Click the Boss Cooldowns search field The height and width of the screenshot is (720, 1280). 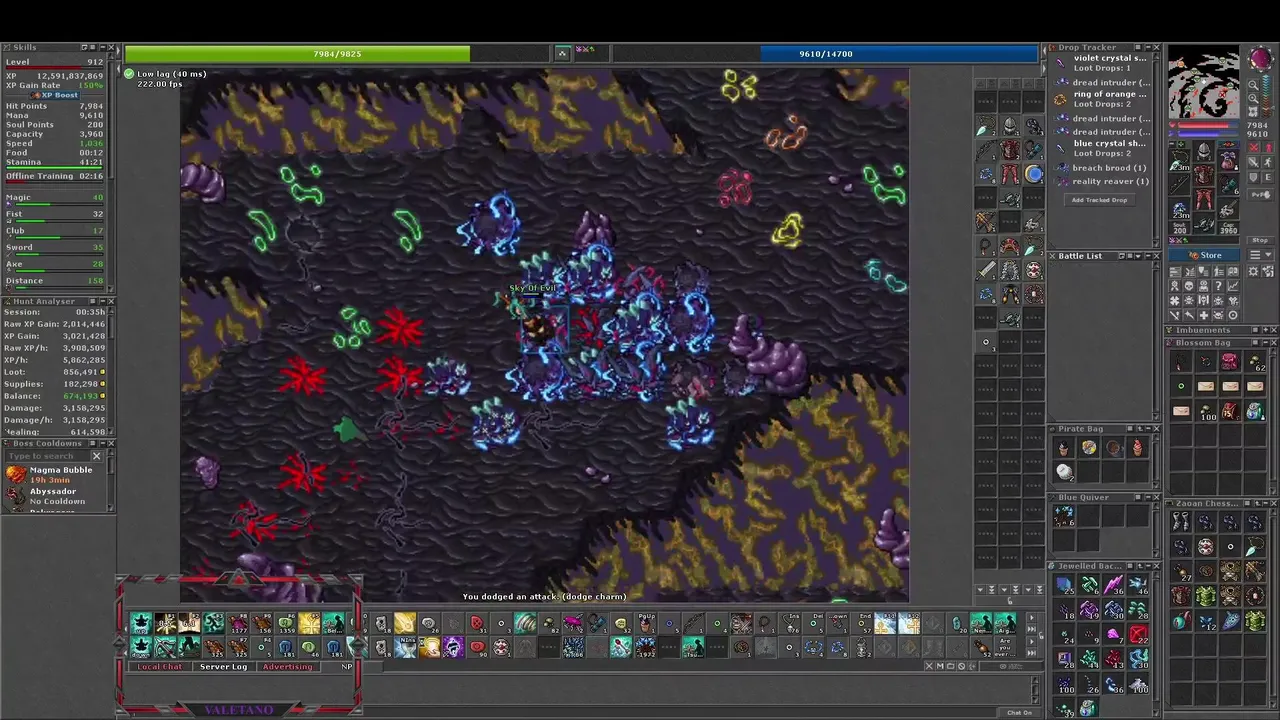click(47, 456)
